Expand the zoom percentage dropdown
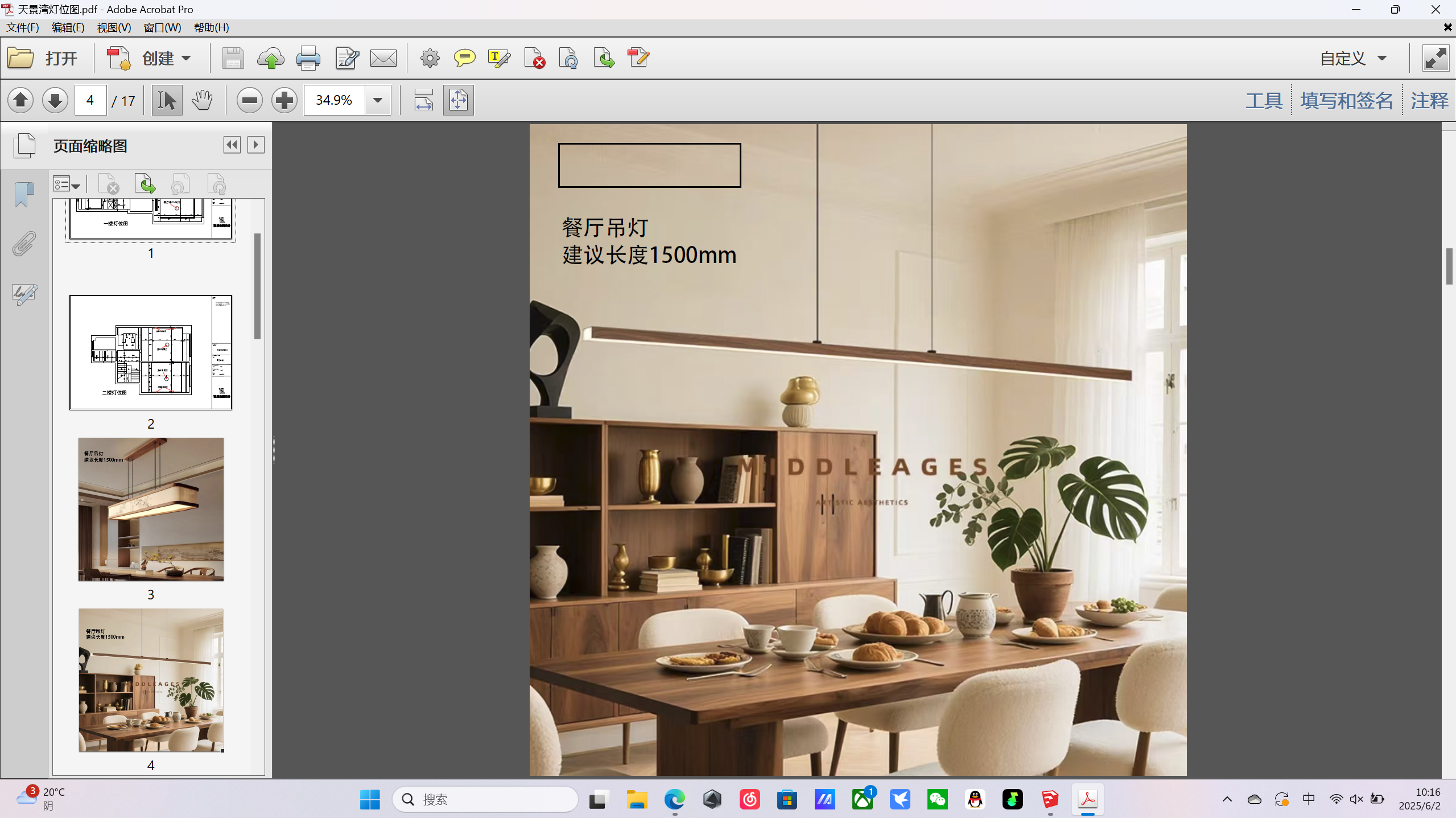 coord(377,100)
